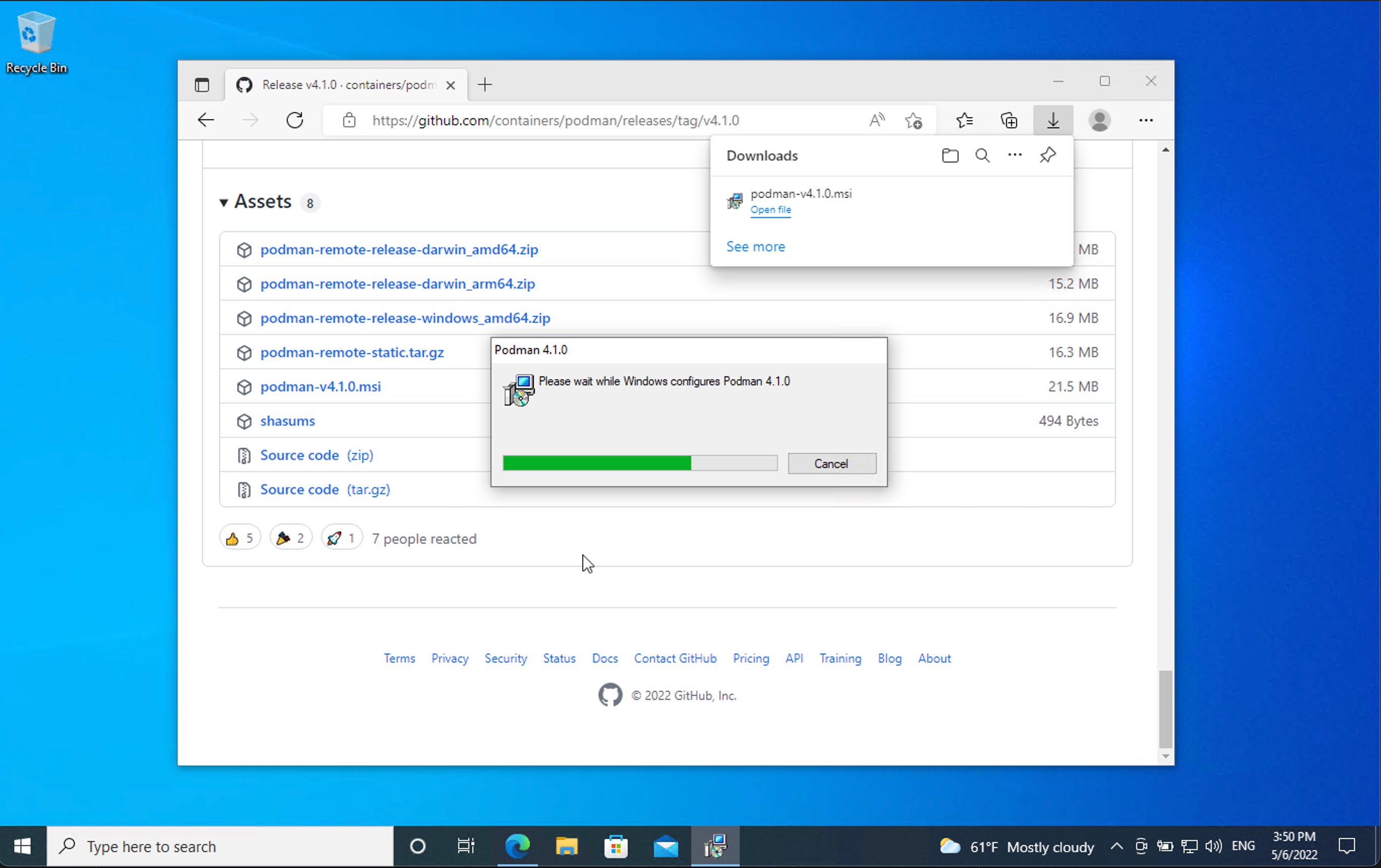Screen dimensions: 1381x868
Task: Click the pin download panel icon
Action: tap(1047, 155)
